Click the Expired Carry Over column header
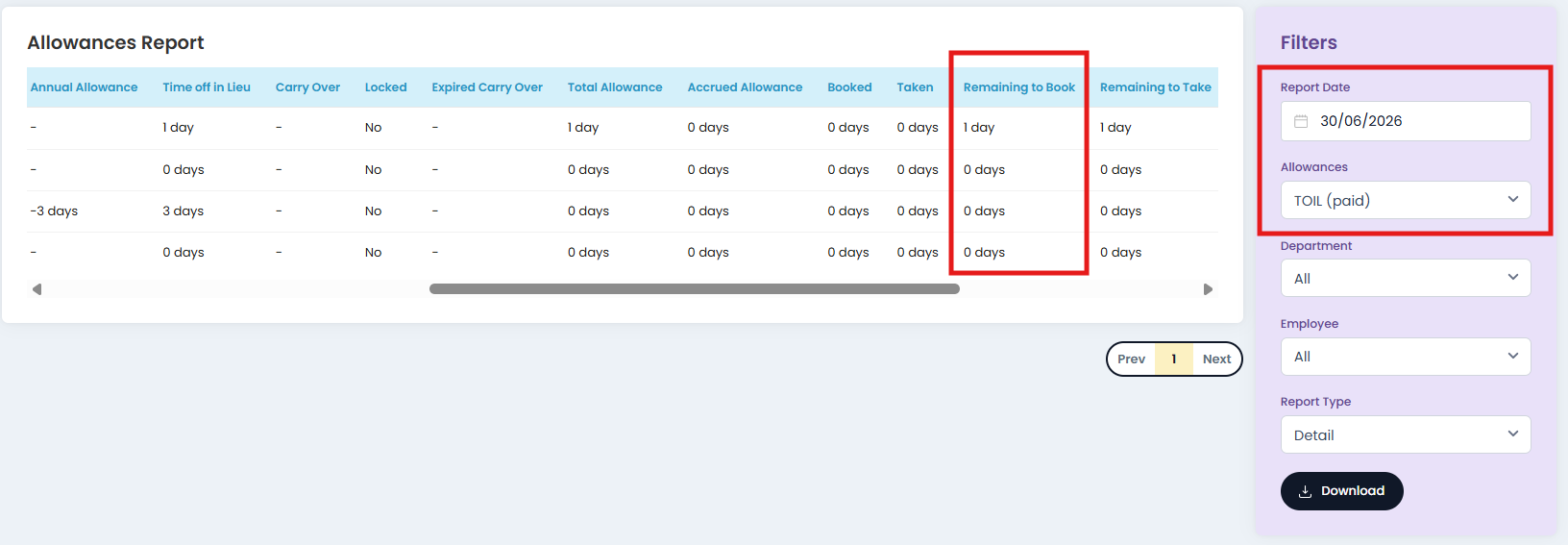Screen dimensions: 1568x545 coord(487,87)
